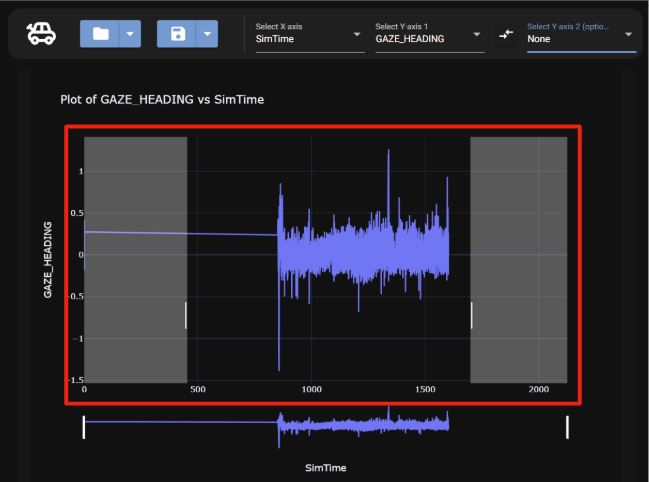Click the left handle of the range slider
The height and width of the screenshot is (482, 649).
coord(84,427)
